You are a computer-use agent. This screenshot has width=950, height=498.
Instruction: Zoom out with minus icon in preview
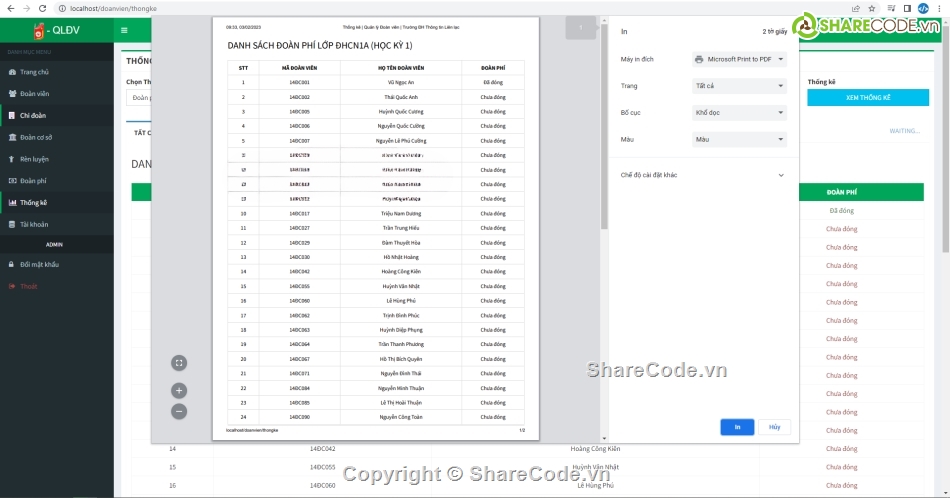pyautogui.click(x=179, y=412)
